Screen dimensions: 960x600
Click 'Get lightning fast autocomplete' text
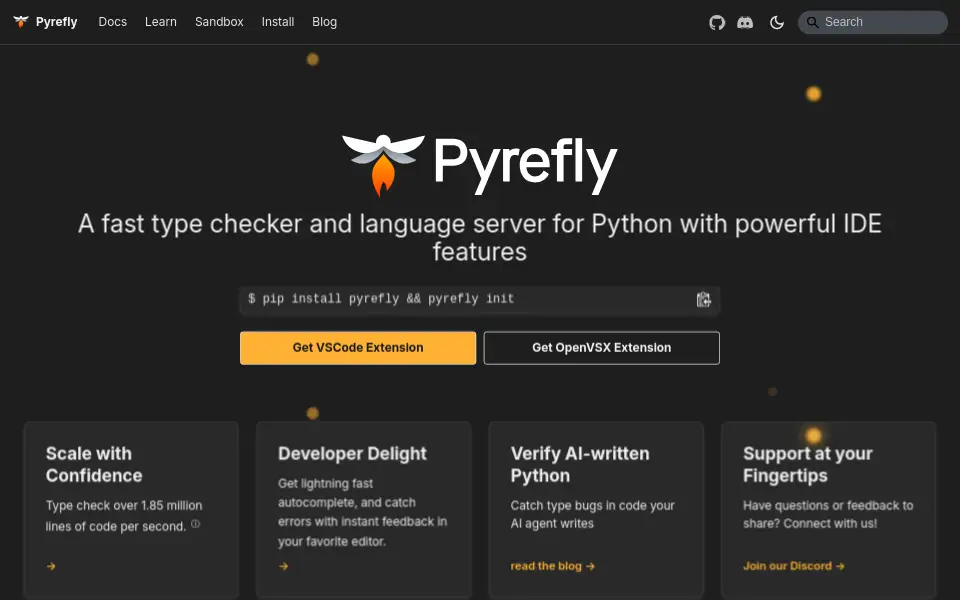pos(362,512)
